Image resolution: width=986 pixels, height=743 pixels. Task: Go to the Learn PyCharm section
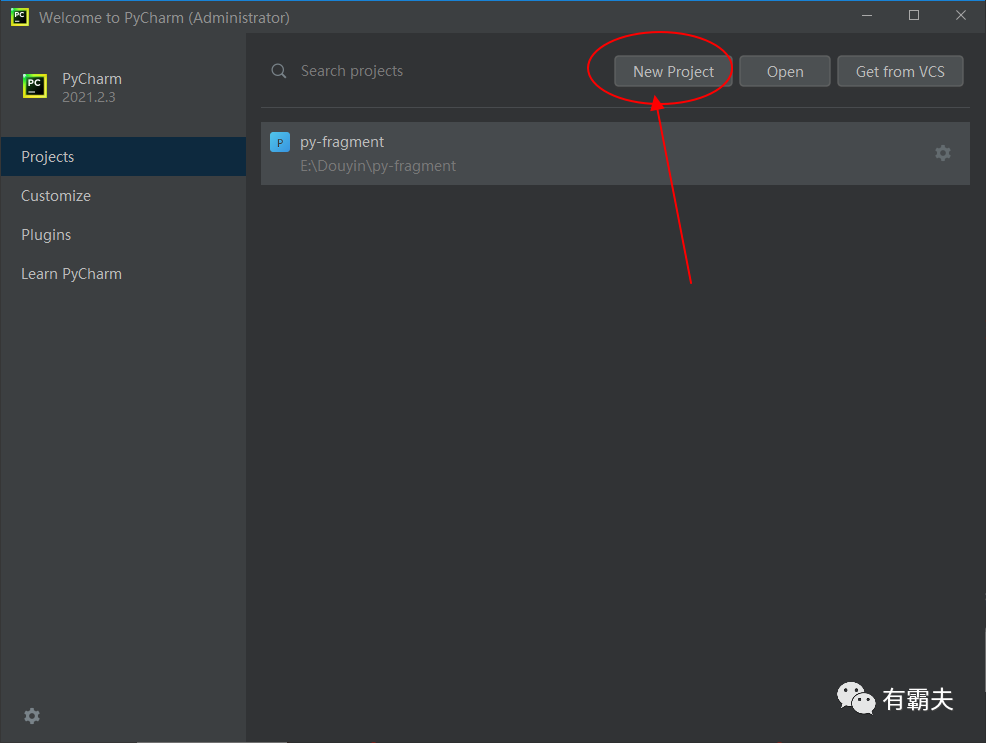pos(71,274)
